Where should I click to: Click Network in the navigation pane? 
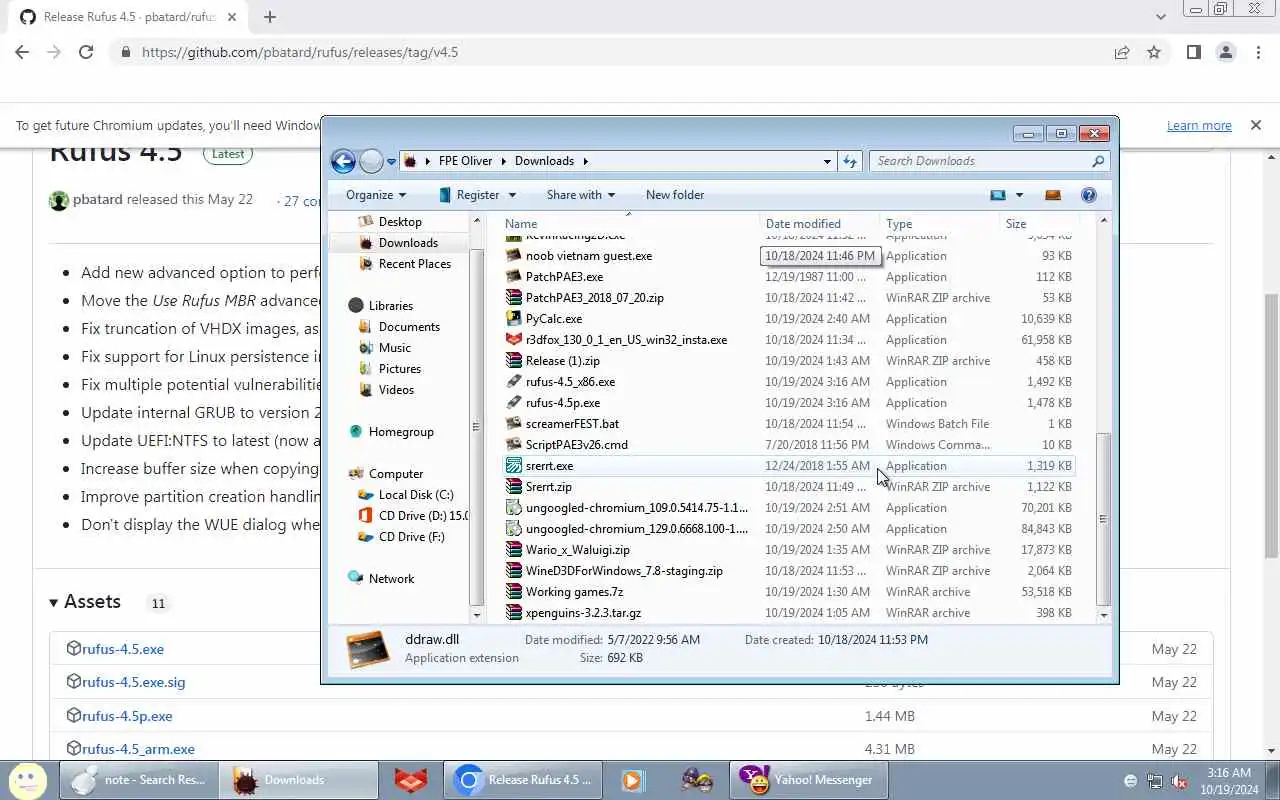(391, 579)
